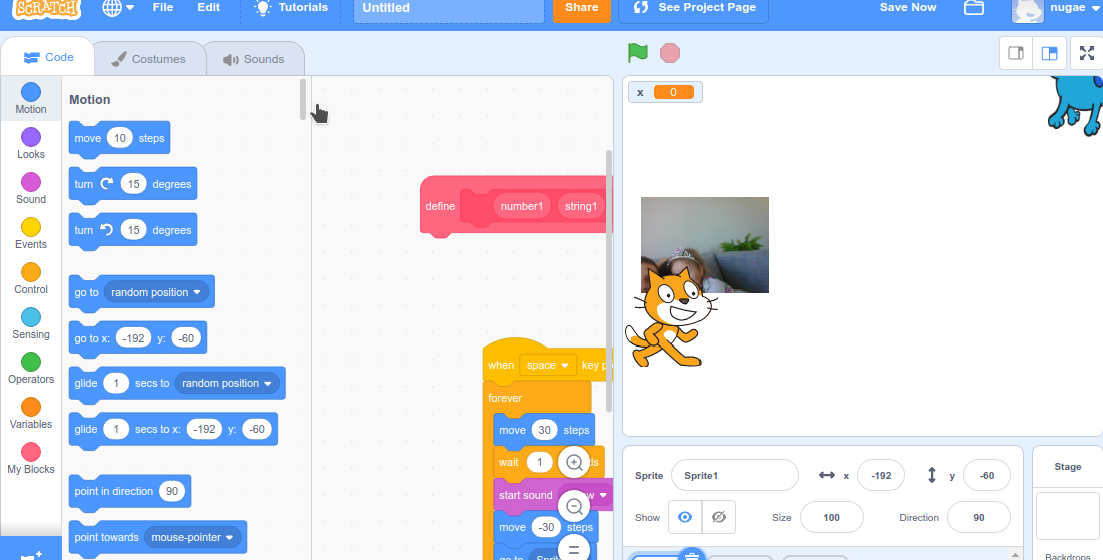
Task: Click the Scratch logo
Action: pos(46,8)
